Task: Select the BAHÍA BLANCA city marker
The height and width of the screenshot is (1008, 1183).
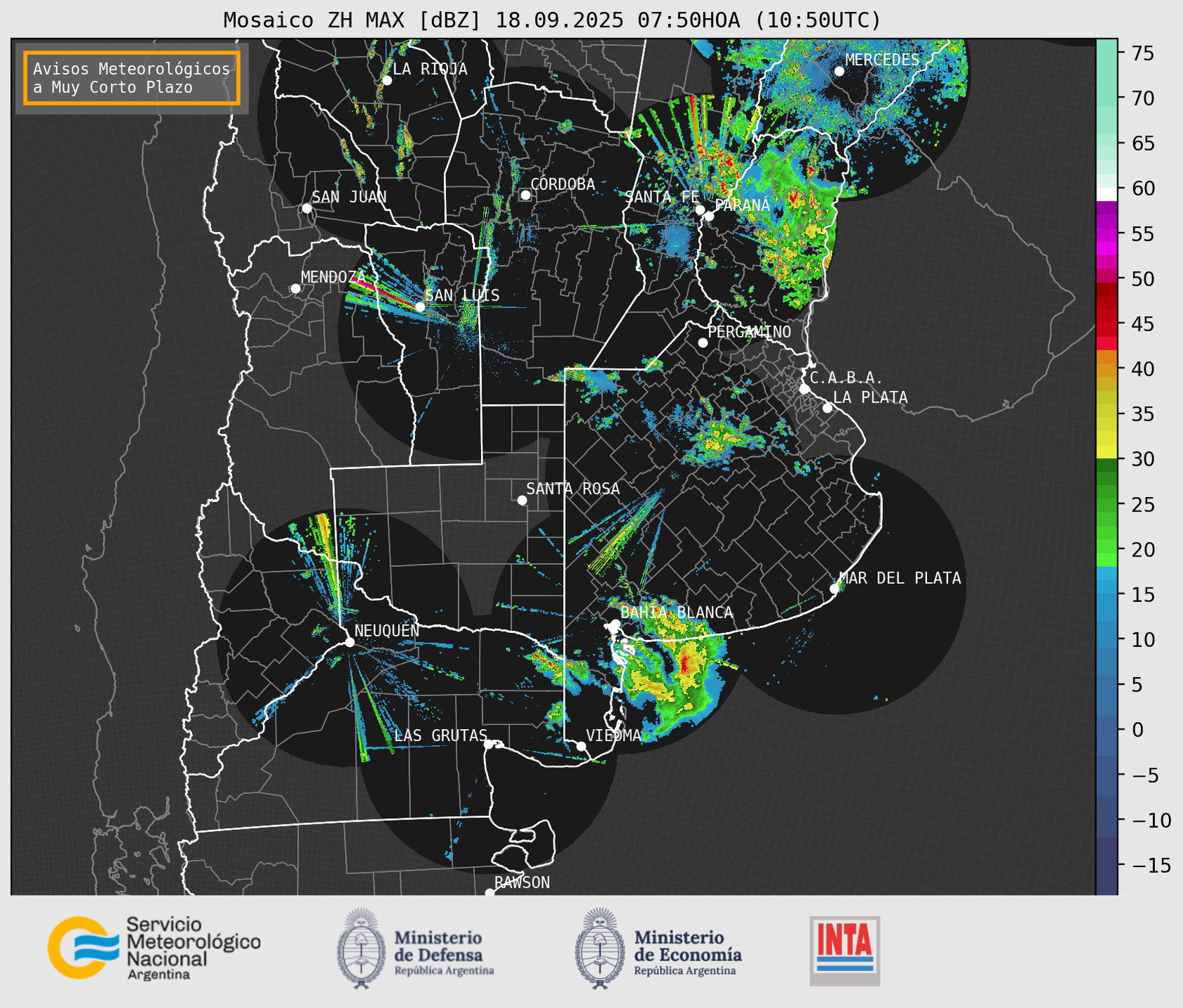Action: click(615, 624)
